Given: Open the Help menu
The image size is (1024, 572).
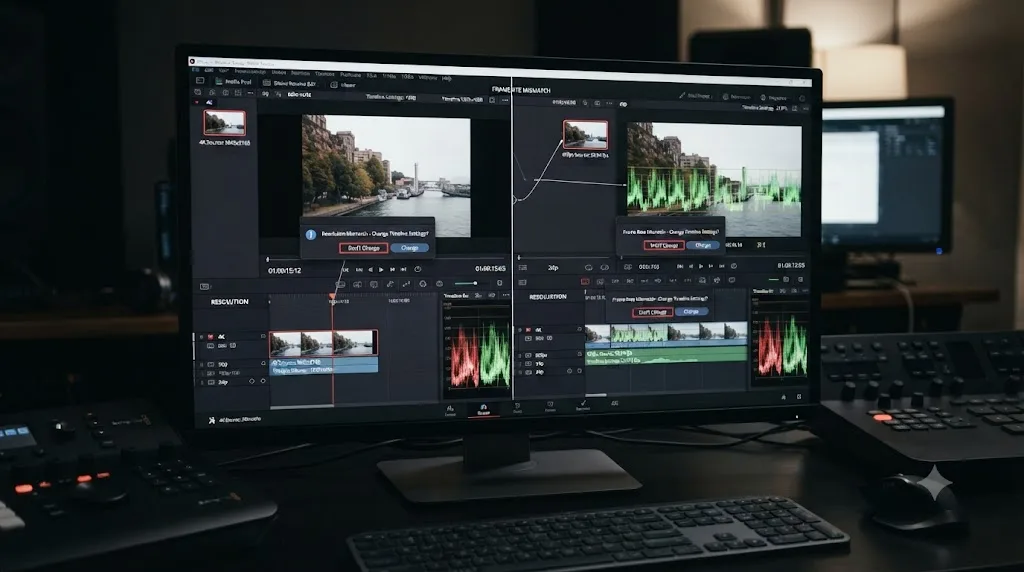Looking at the screenshot, I should [447, 78].
